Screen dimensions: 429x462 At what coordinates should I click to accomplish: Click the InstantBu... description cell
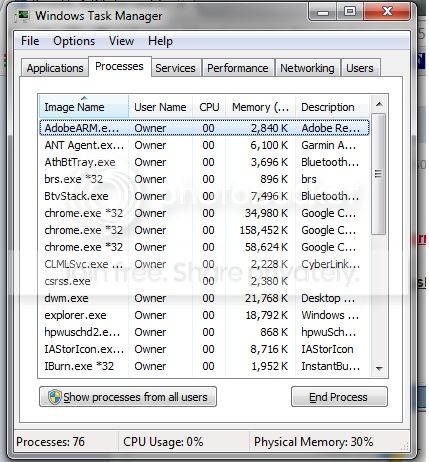330,366
